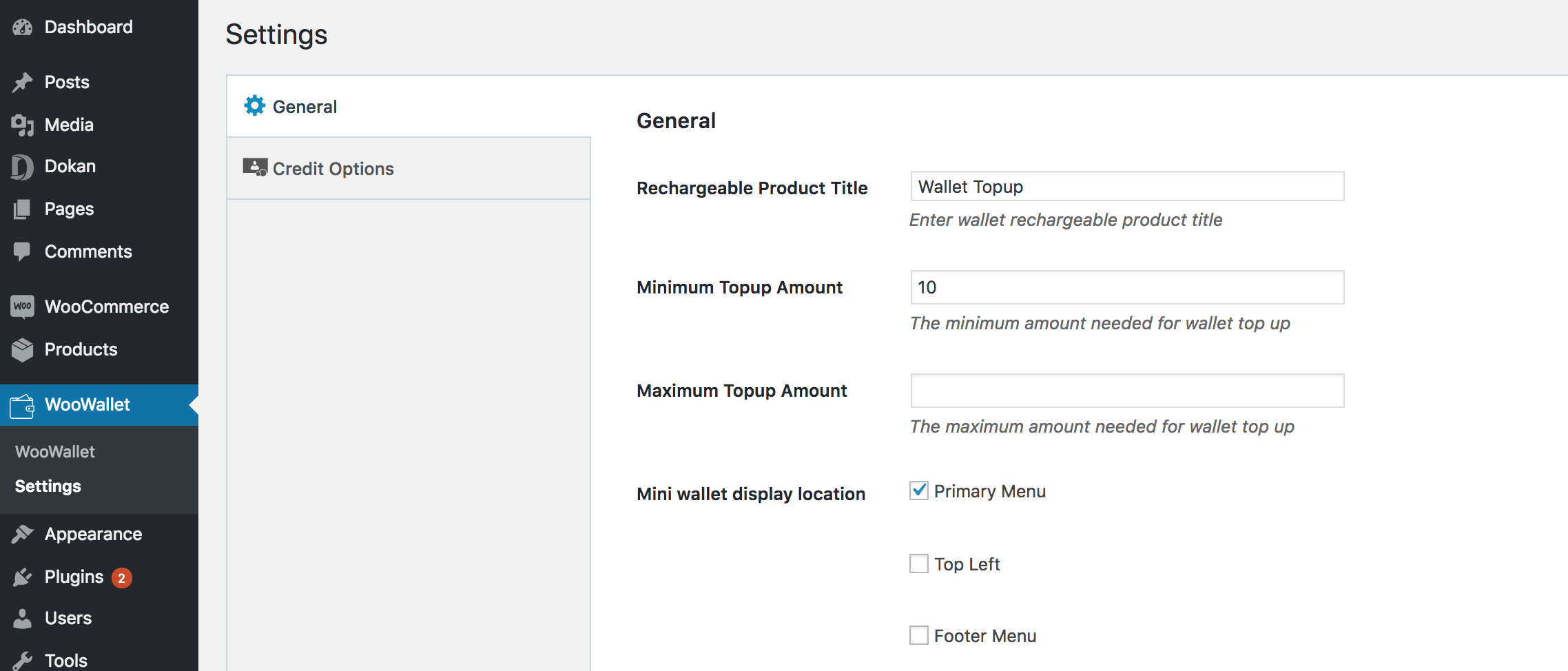Open the Settings submenu link
Image resolution: width=1568 pixels, height=671 pixels.
48,486
